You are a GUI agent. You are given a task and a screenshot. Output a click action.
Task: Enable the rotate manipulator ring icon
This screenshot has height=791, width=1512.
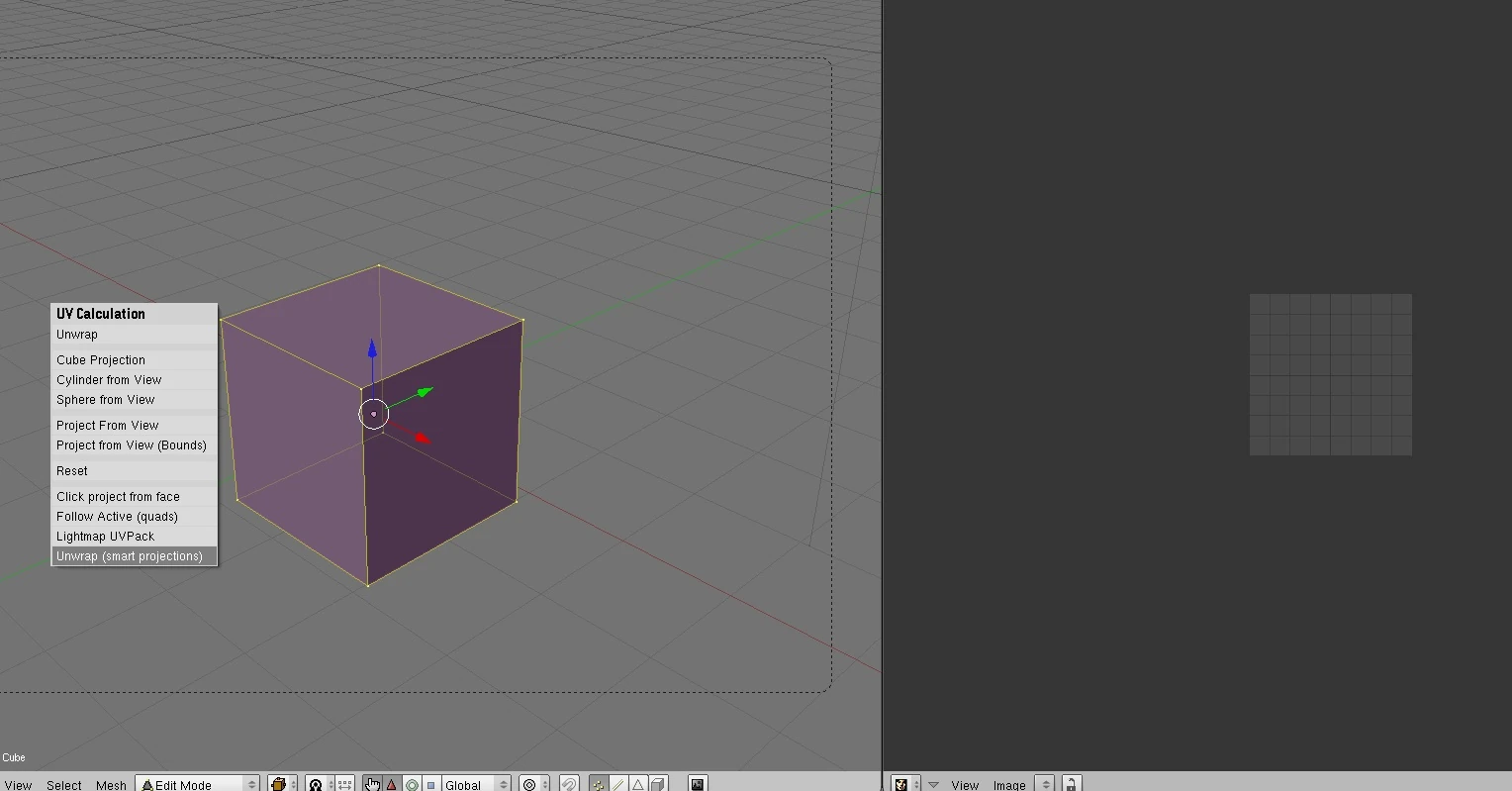tap(412, 784)
